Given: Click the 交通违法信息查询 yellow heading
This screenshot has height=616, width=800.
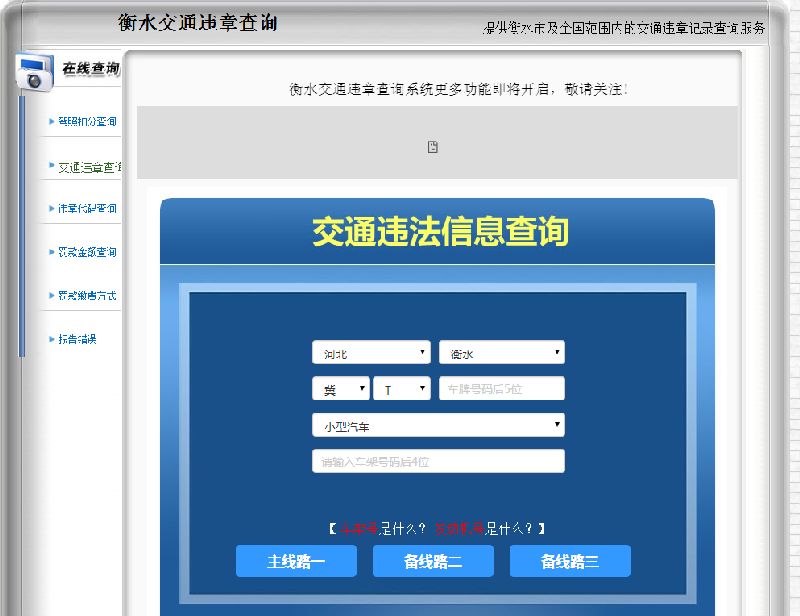Looking at the screenshot, I should (x=440, y=231).
